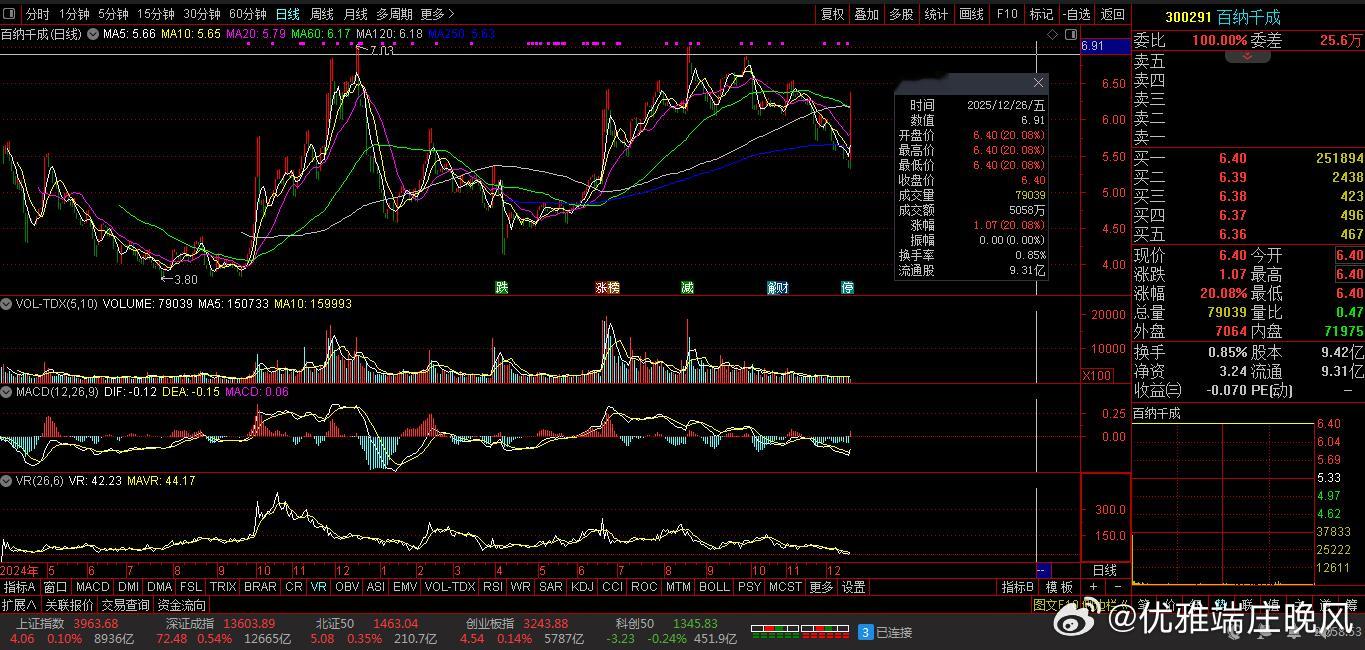1365x650 pixels.
Task: Expand the 更多 periods menu
Action: coord(437,14)
